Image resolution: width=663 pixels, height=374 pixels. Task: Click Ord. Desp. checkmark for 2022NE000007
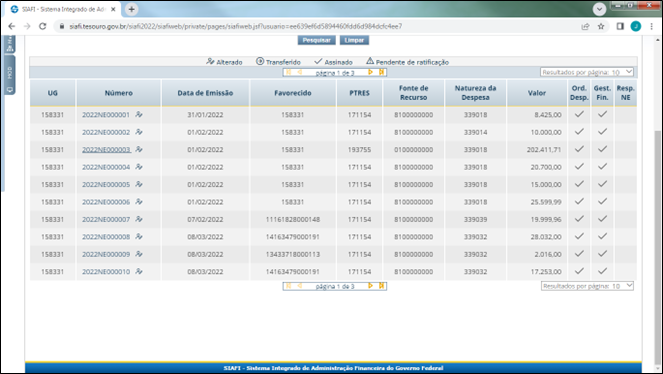pyautogui.click(x=579, y=219)
